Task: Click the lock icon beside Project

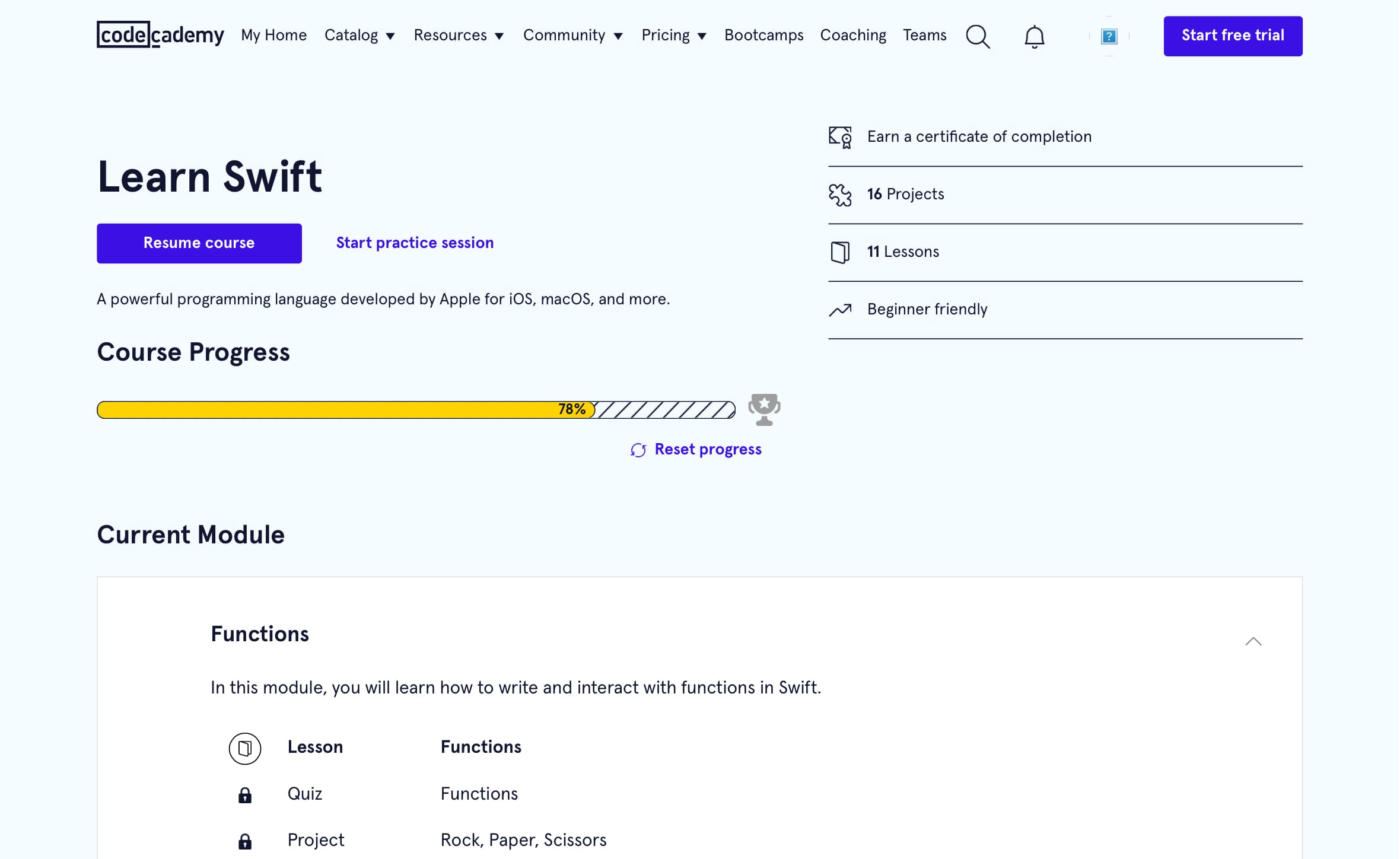Action: coord(245,841)
